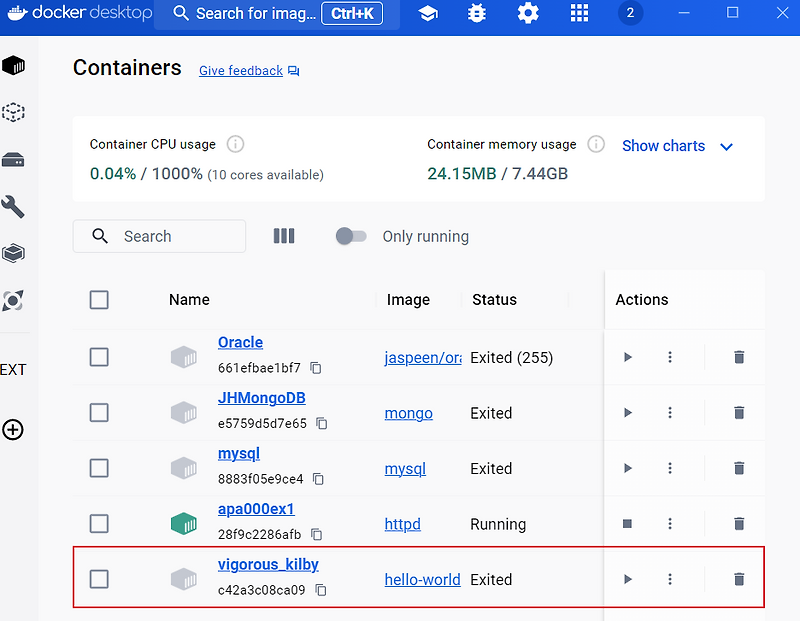This screenshot has width=800, height=621.
Task: Open Settings gear in title bar
Action: point(528,14)
